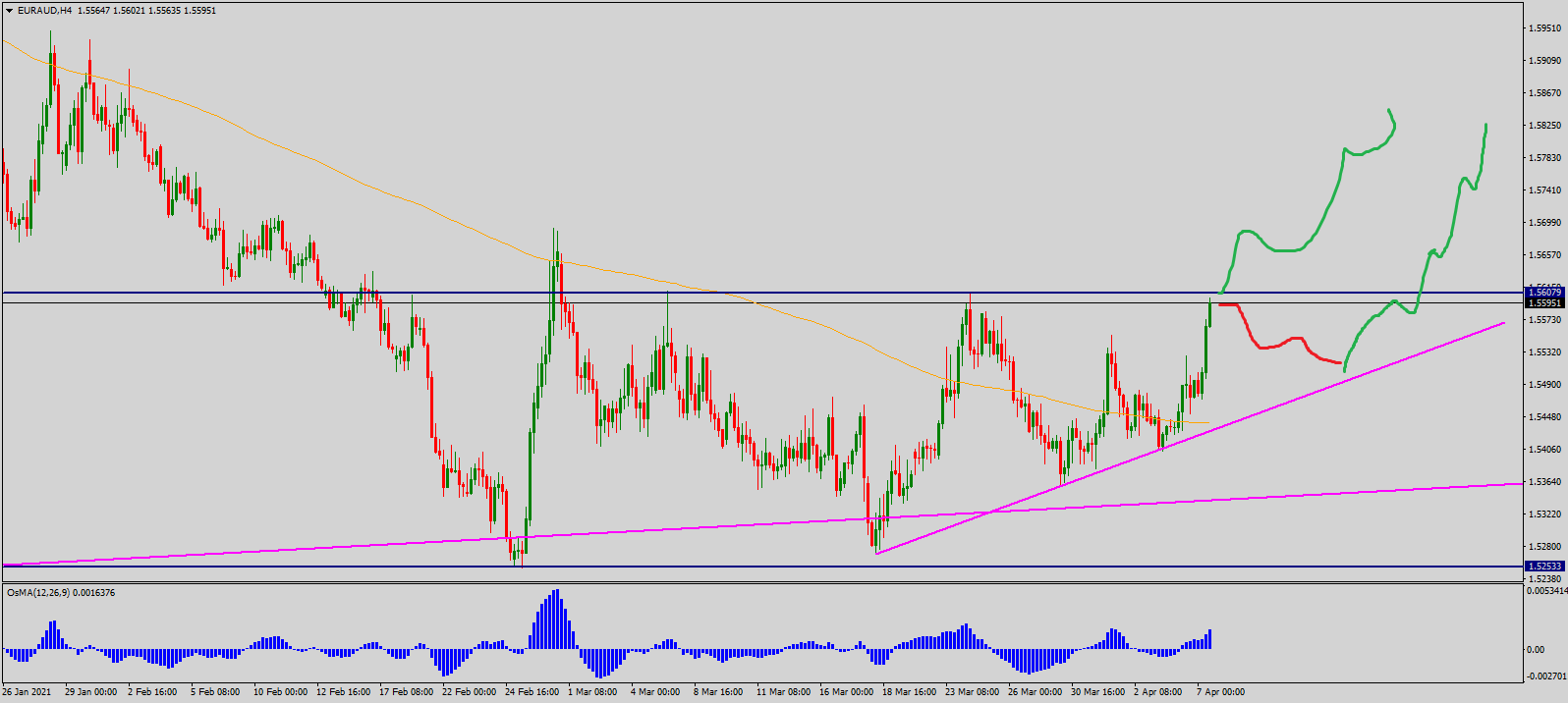Image resolution: width=1568 pixels, height=703 pixels.
Task: Click the 1 Mar 08:00 time label
Action: click(x=592, y=692)
